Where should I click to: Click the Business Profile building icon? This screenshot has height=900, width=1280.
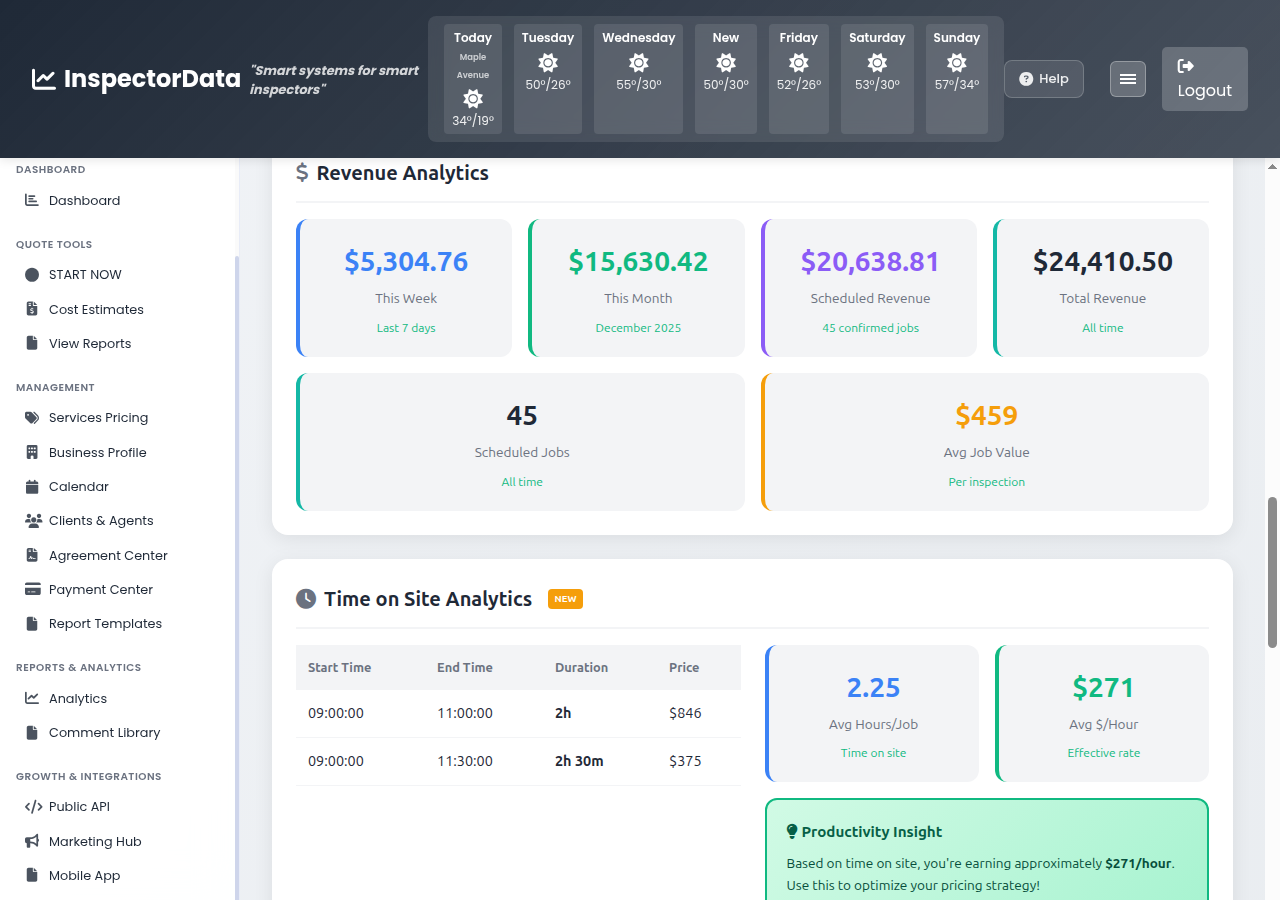[x=31, y=452]
